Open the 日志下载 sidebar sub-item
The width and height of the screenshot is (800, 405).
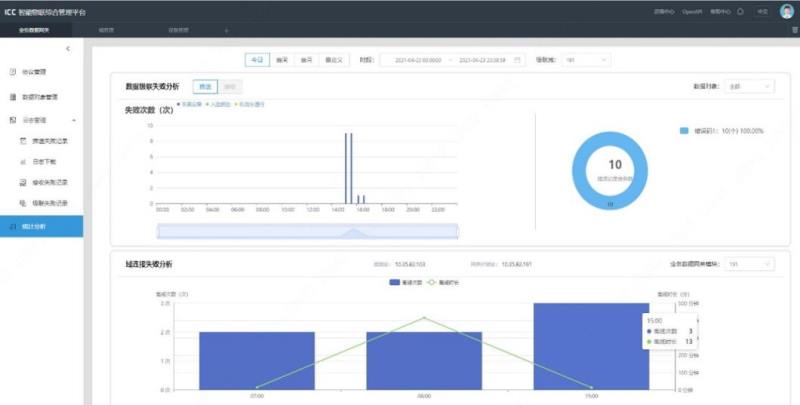click(41, 162)
